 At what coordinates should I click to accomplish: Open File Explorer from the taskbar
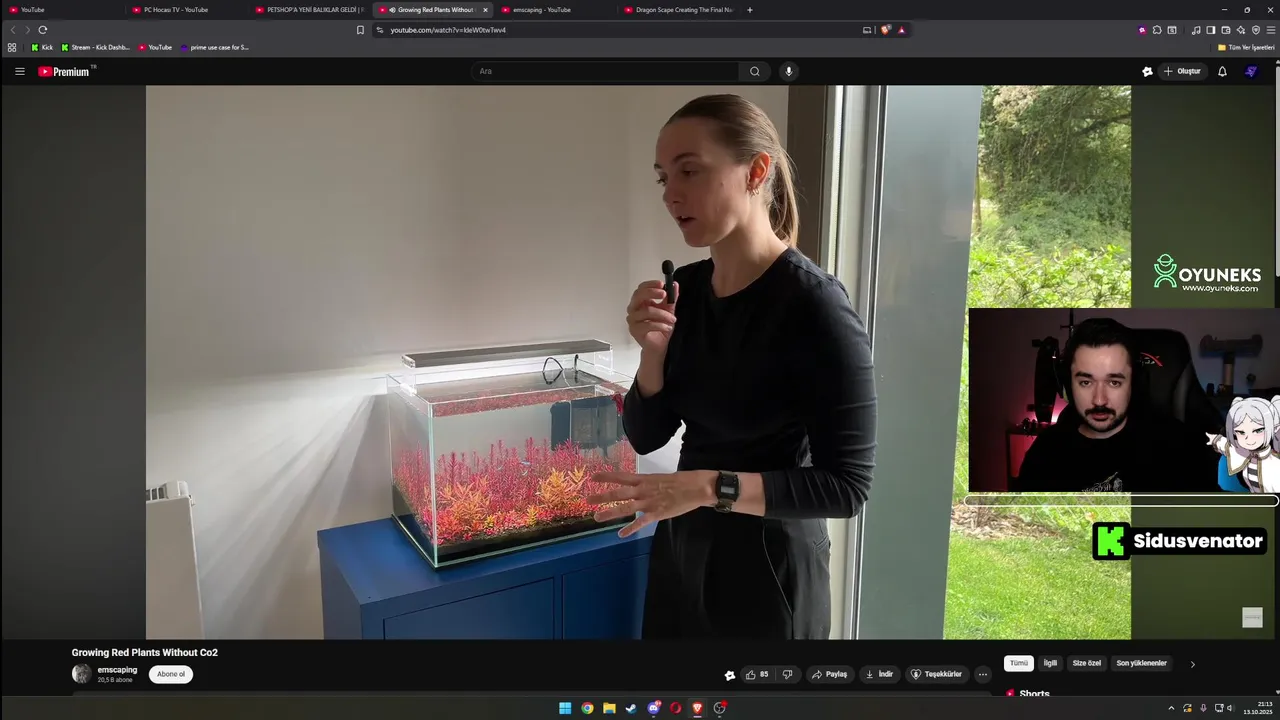[x=609, y=708]
